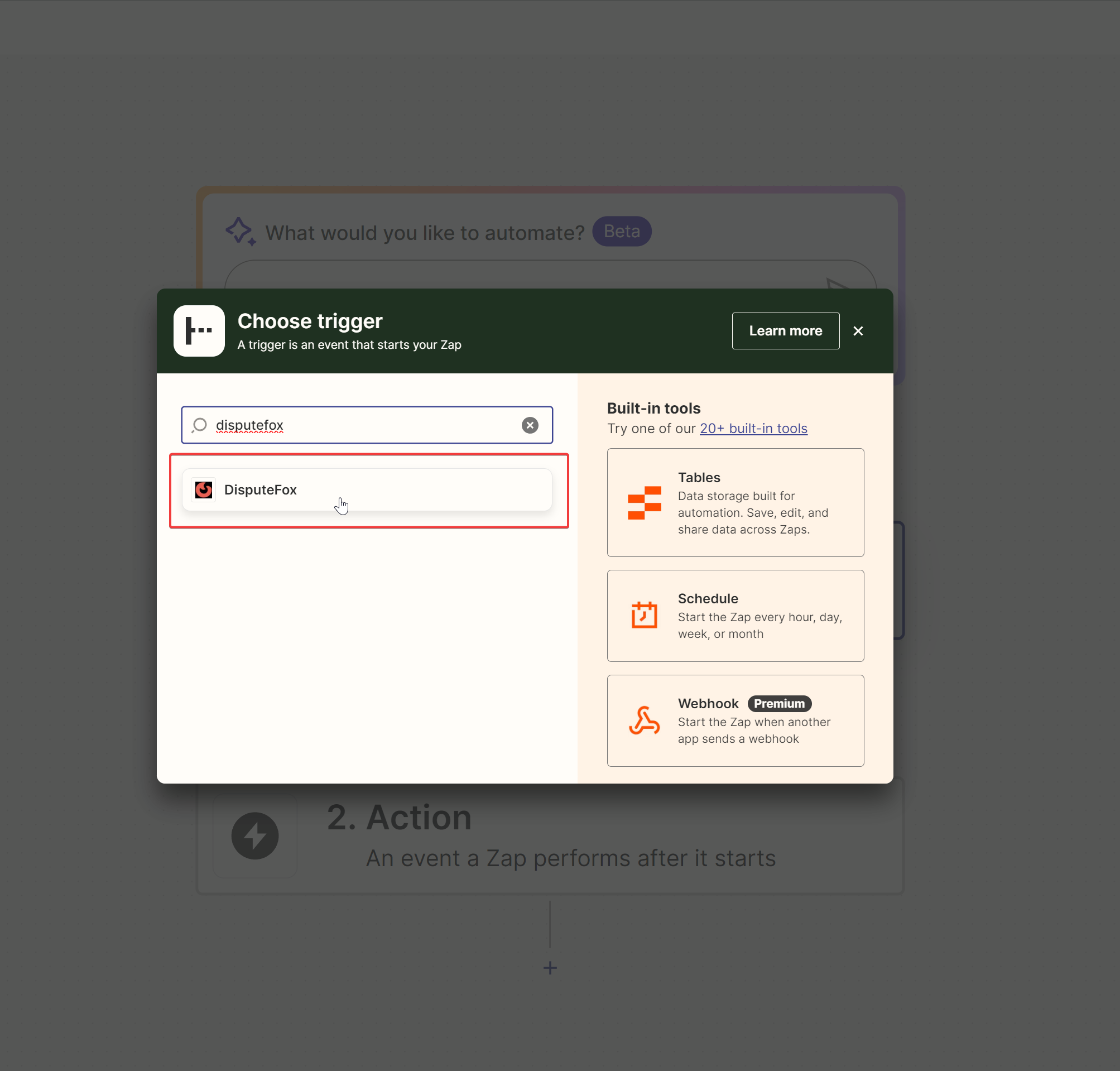This screenshot has width=1120, height=1071.
Task: Clear the disputefox search query
Action: [x=530, y=425]
